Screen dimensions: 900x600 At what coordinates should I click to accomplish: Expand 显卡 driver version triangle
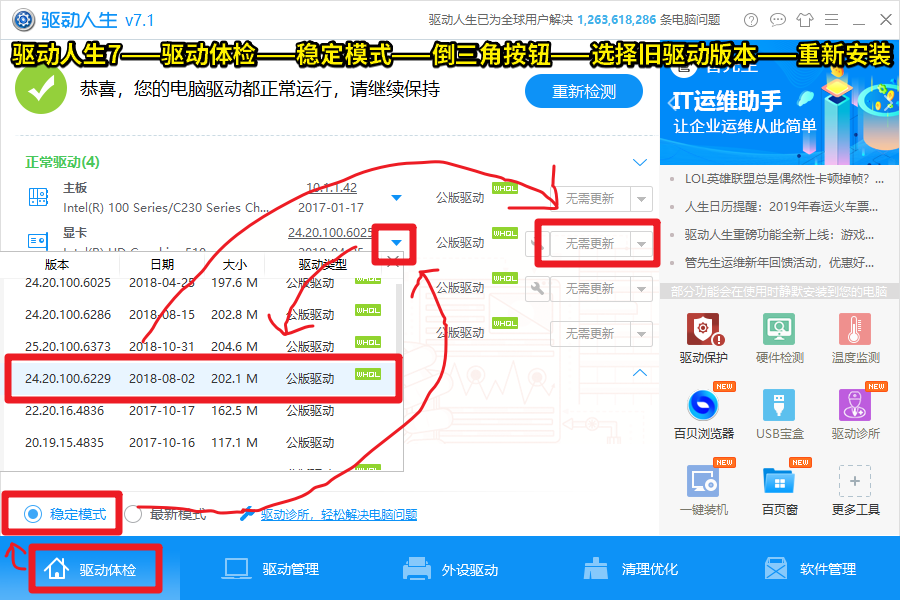(x=396, y=242)
